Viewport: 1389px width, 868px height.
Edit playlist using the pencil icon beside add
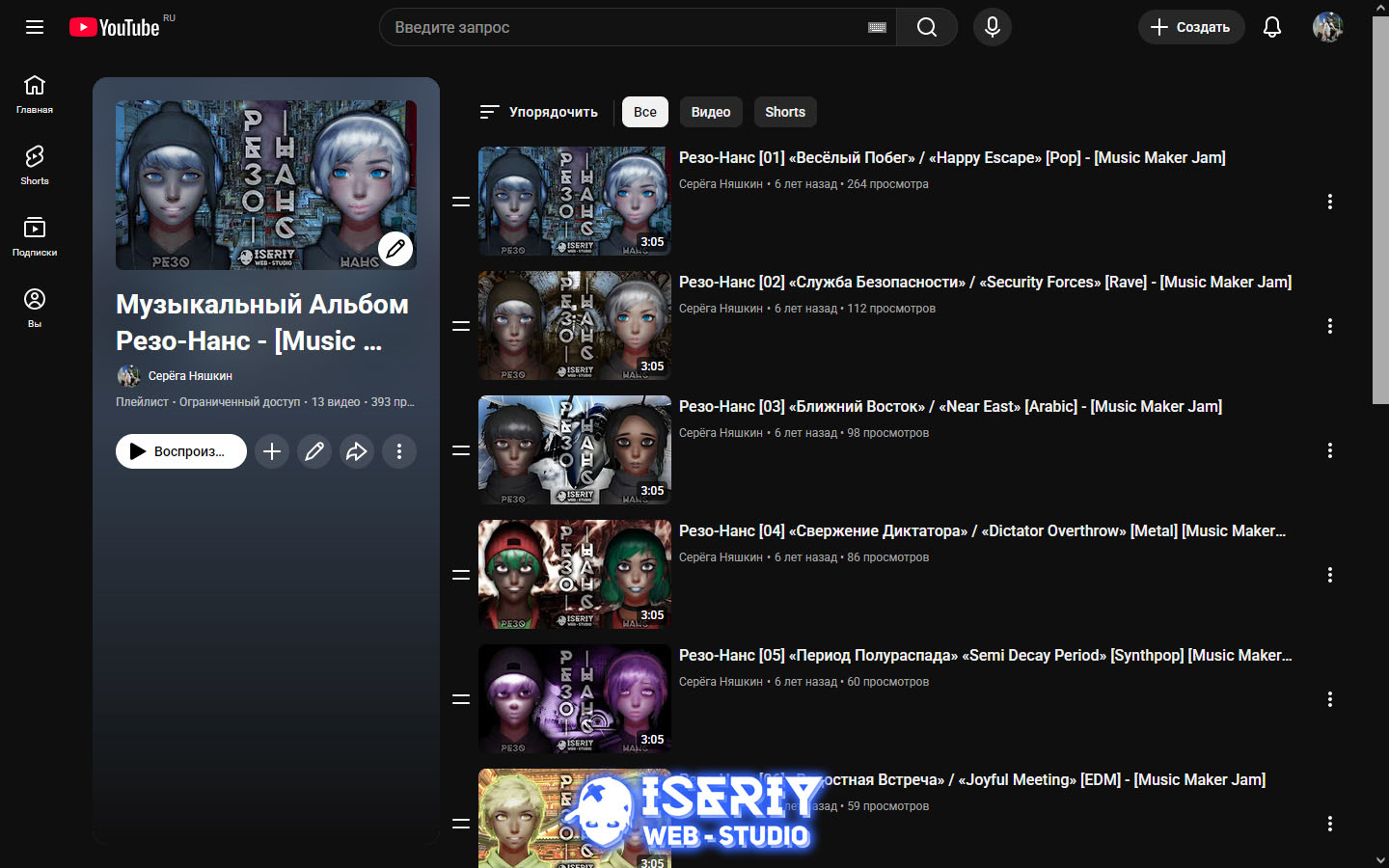pyautogui.click(x=314, y=451)
